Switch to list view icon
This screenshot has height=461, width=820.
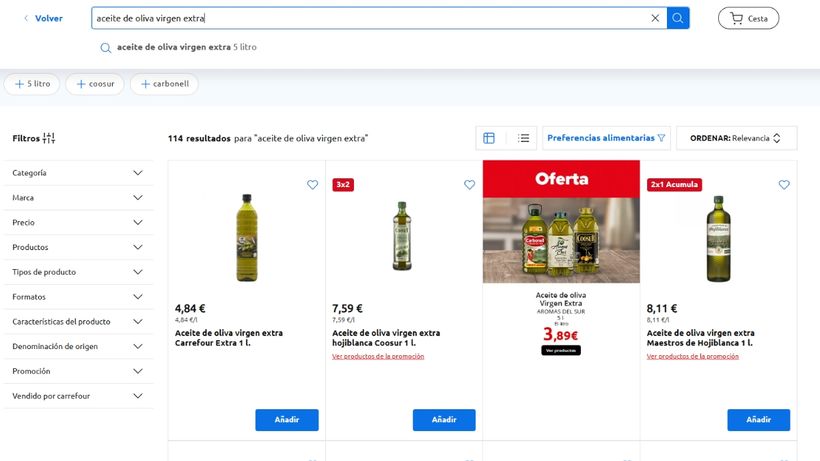pyautogui.click(x=523, y=138)
